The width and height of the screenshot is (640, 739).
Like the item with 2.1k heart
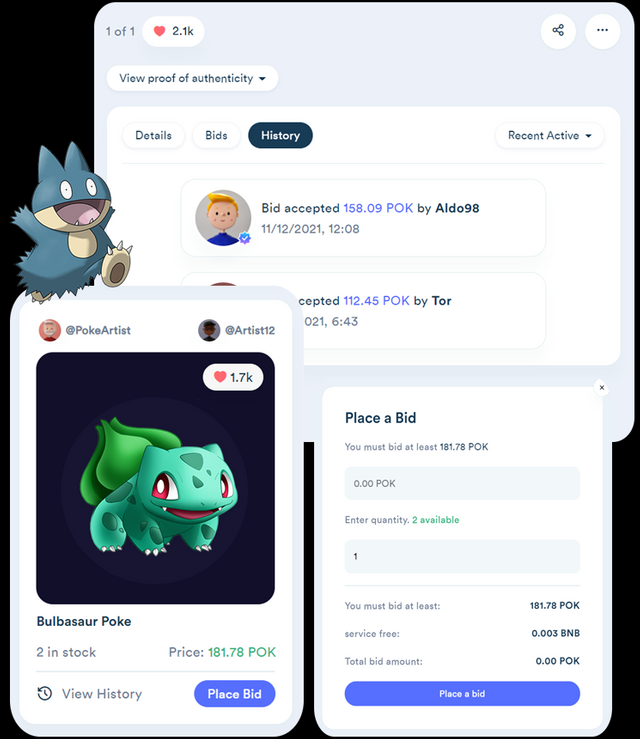click(173, 32)
